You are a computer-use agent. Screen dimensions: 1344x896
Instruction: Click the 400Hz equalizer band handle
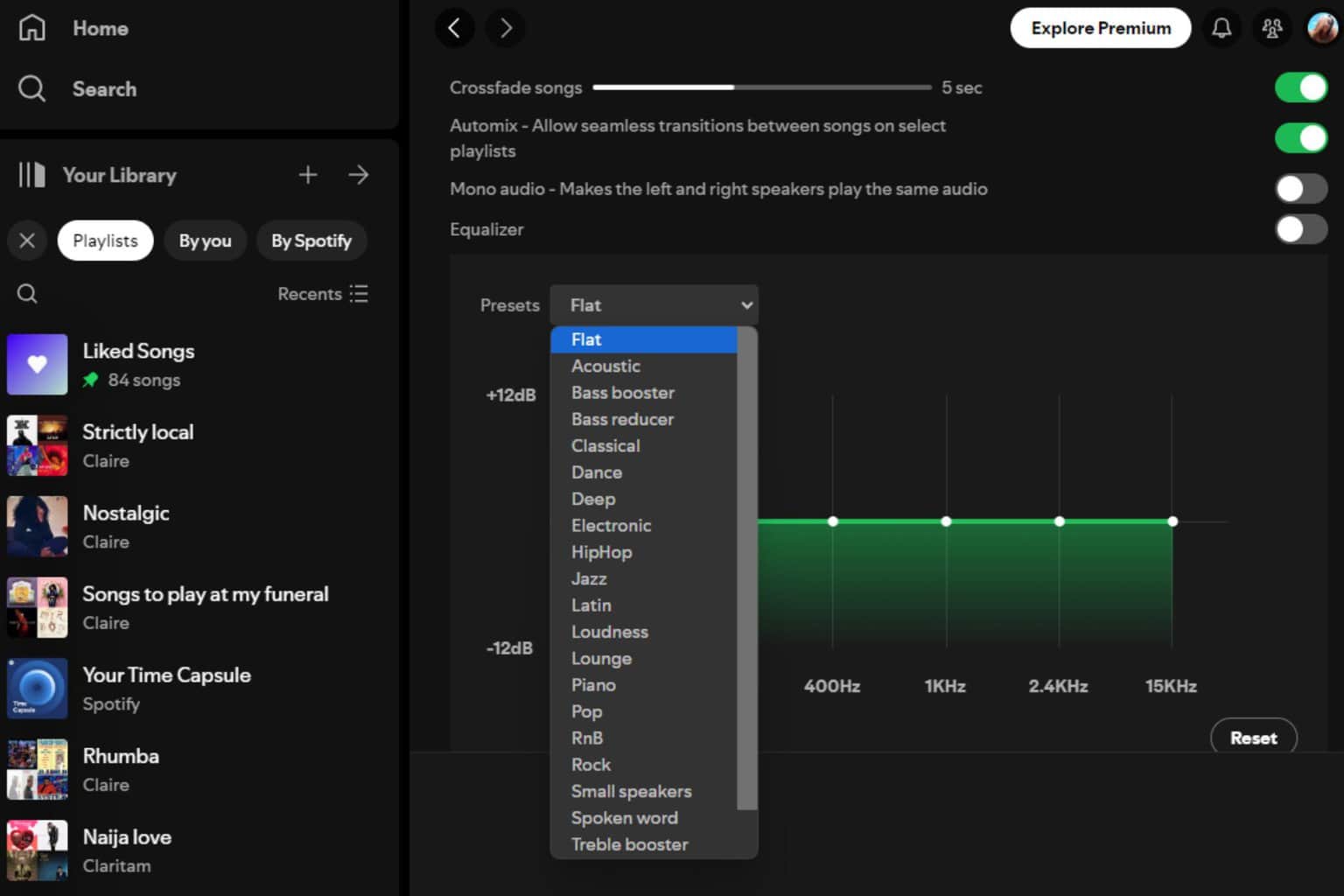pos(833,521)
